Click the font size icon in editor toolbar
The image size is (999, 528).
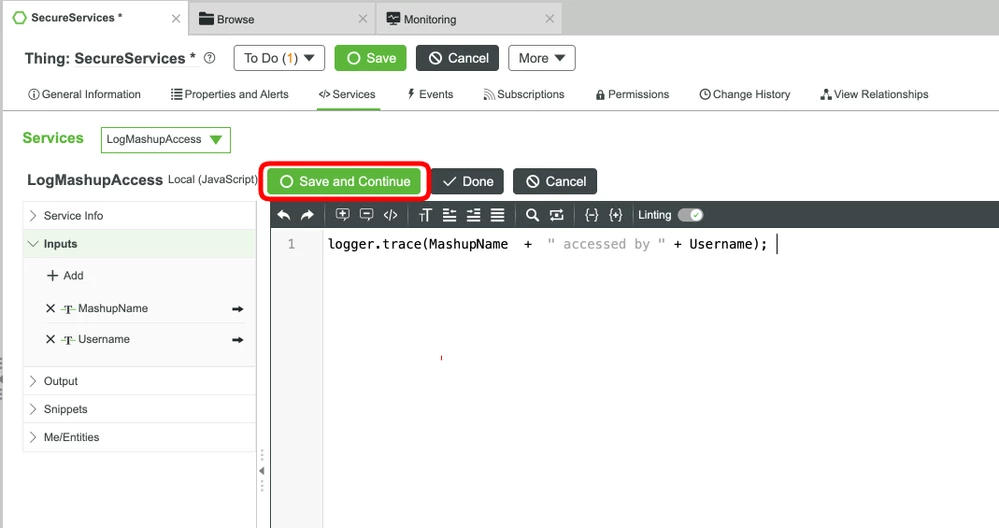point(425,215)
